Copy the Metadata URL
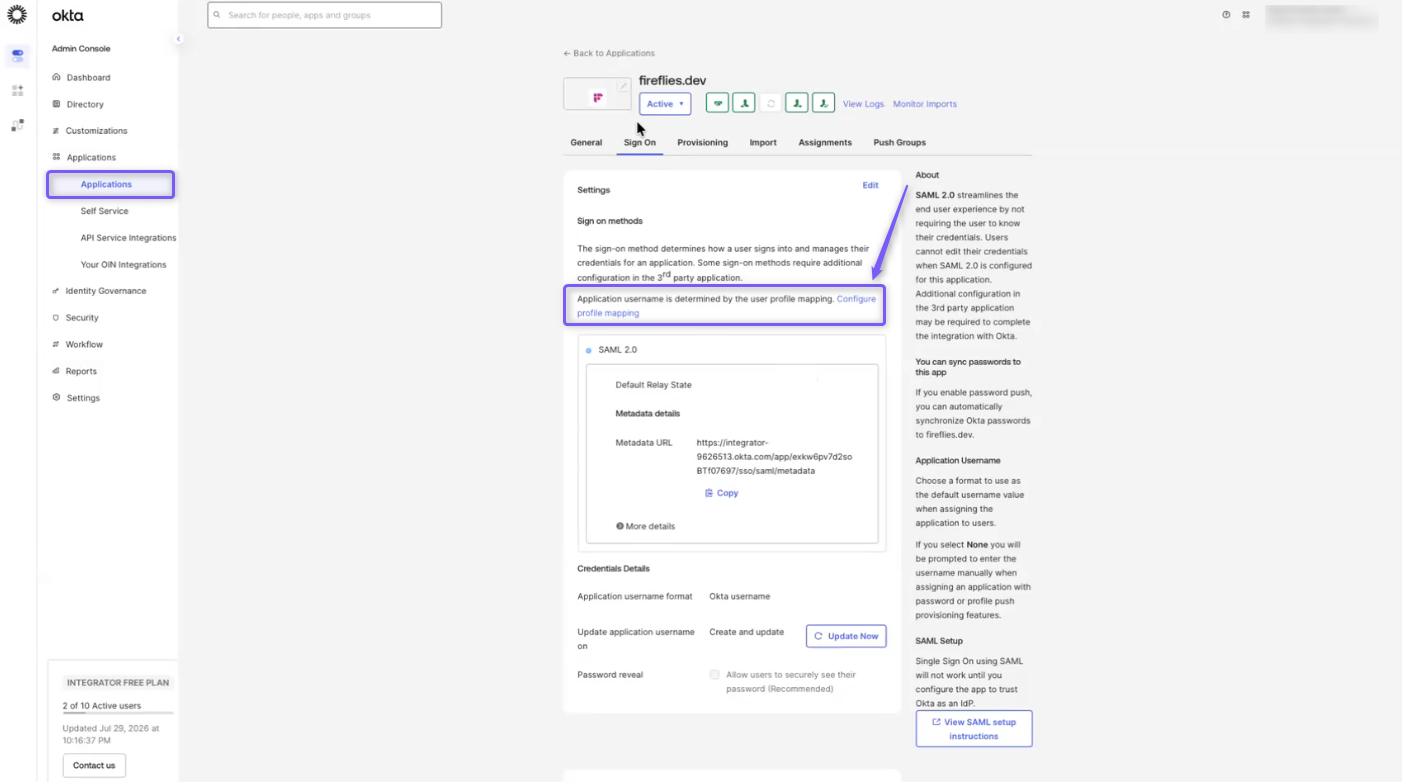Viewport: 1402px width, 782px height. 721,493
